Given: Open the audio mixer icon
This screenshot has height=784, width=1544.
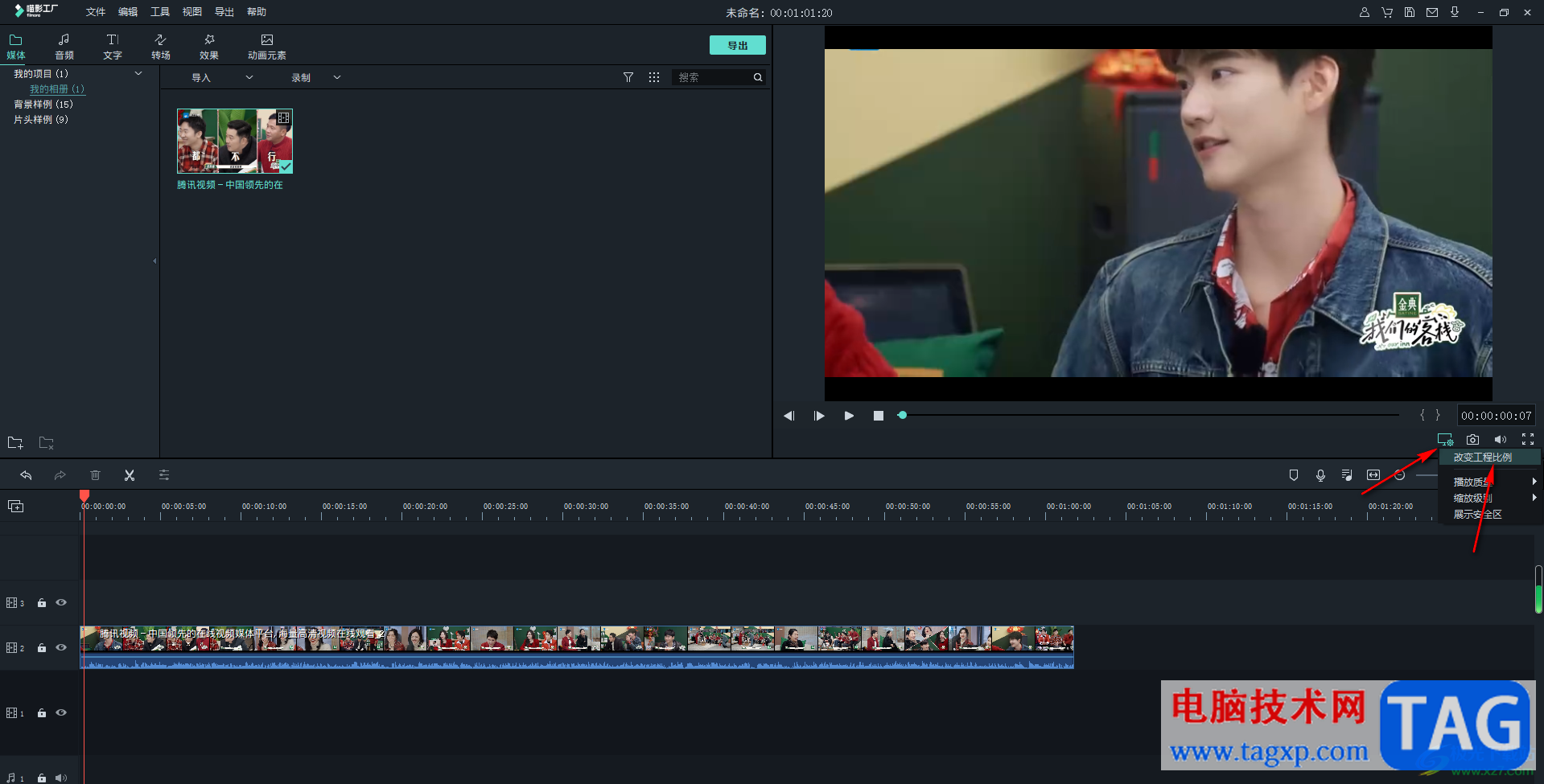Looking at the screenshot, I should (x=1347, y=475).
